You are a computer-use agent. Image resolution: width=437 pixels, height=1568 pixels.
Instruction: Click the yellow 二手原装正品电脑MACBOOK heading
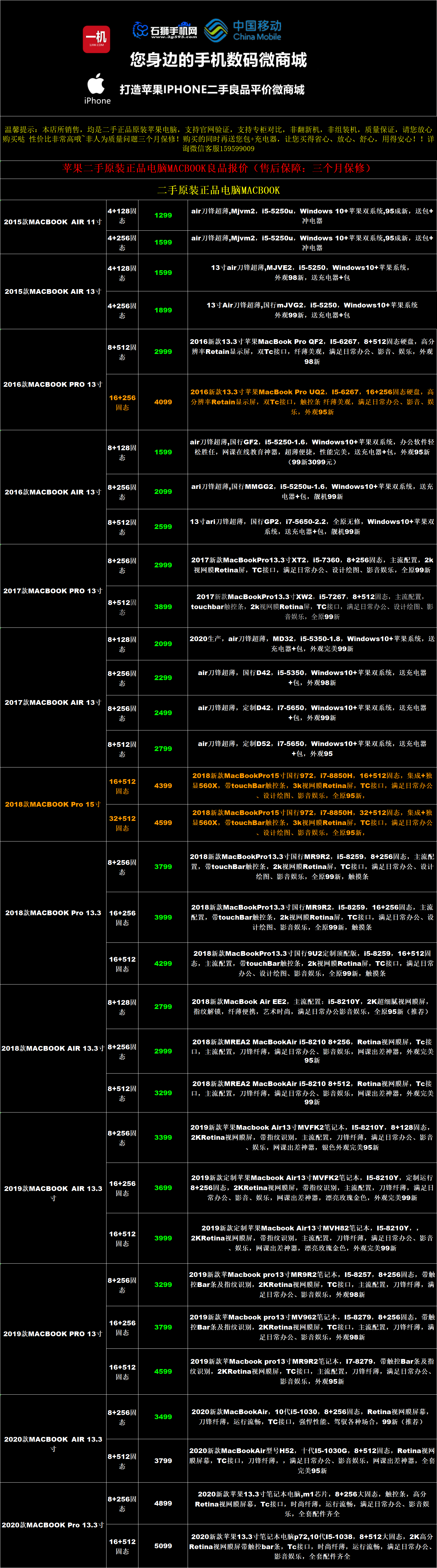click(x=218, y=190)
